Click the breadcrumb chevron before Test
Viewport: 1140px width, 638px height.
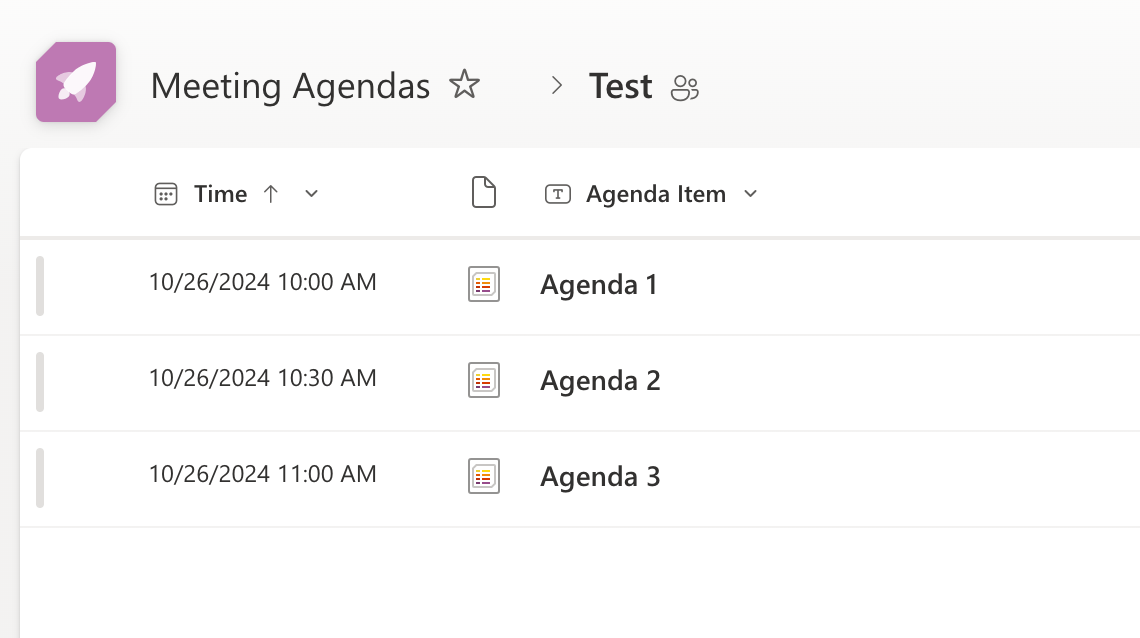[x=557, y=86]
